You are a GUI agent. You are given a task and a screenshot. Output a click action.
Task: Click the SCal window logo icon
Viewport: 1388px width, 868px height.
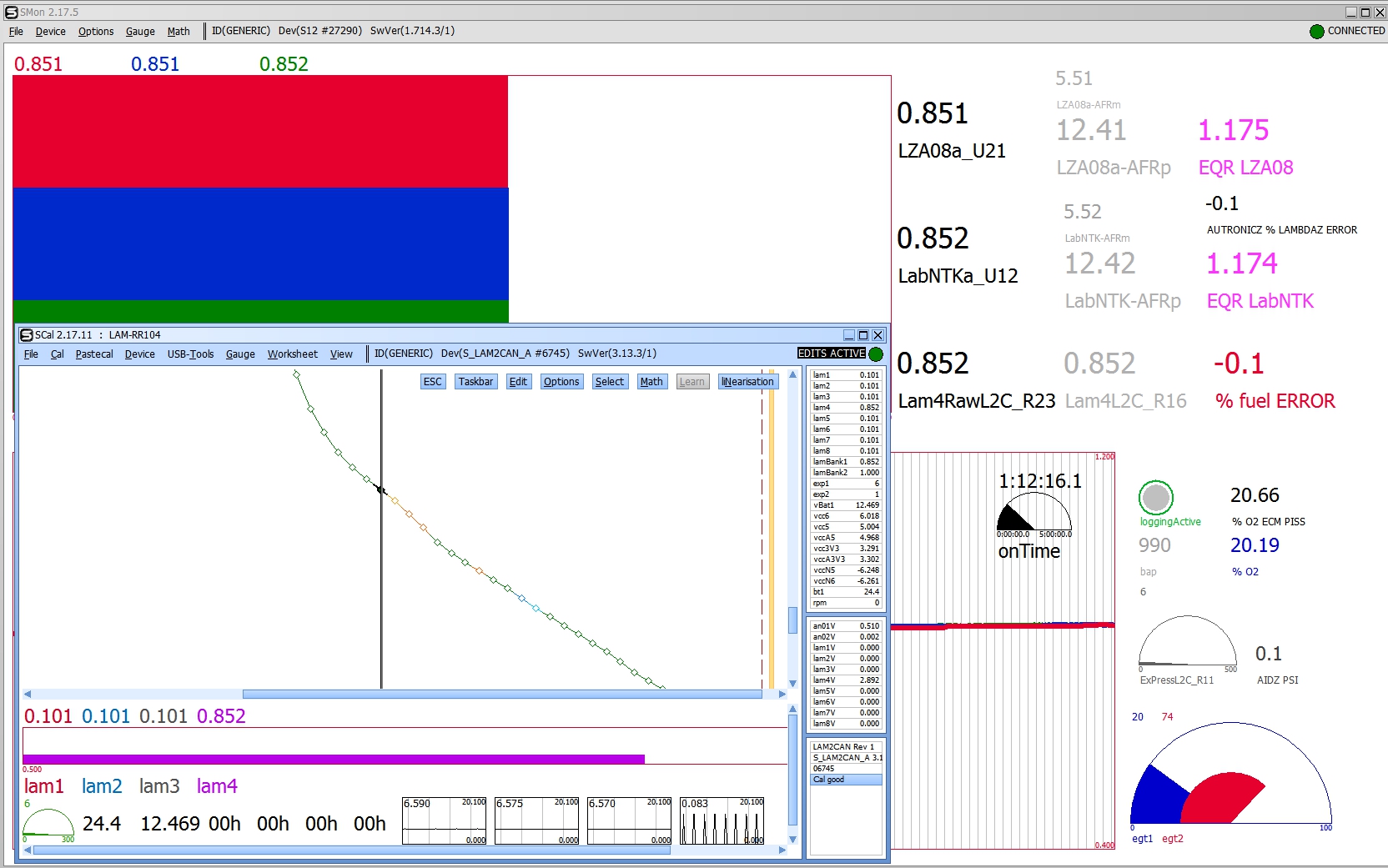point(26,335)
